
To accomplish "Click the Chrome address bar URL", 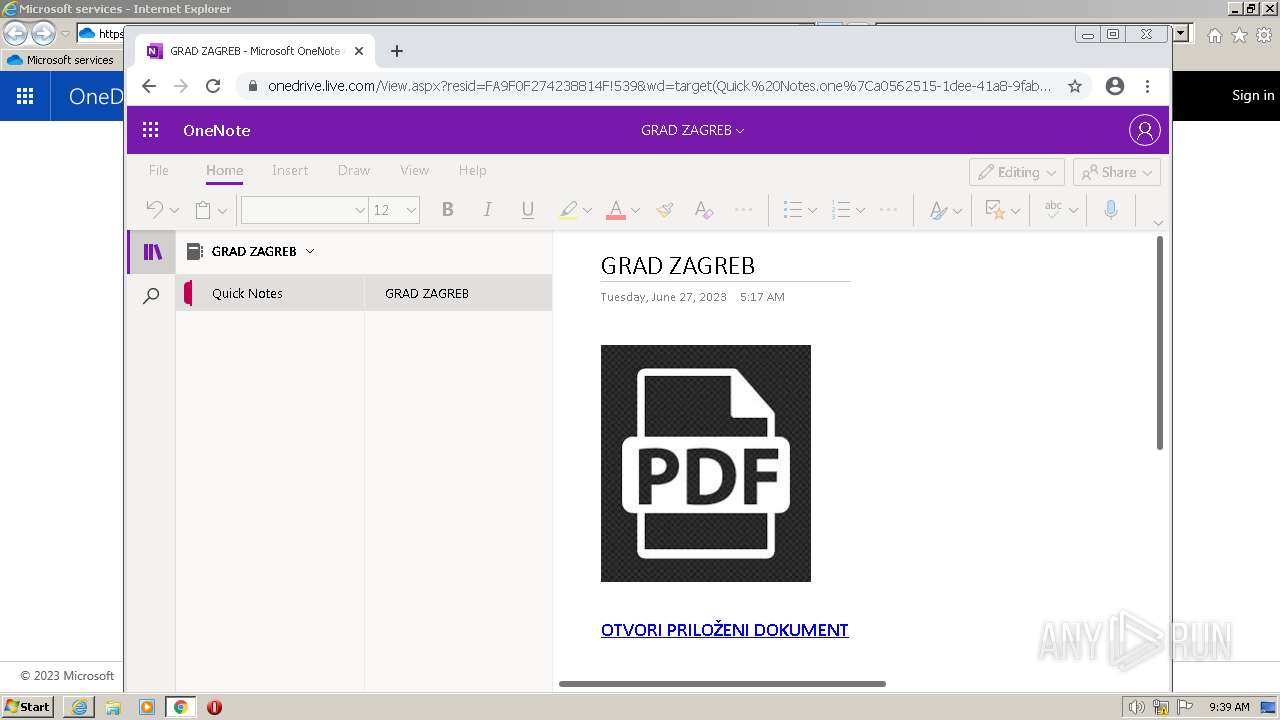I will (x=659, y=86).
